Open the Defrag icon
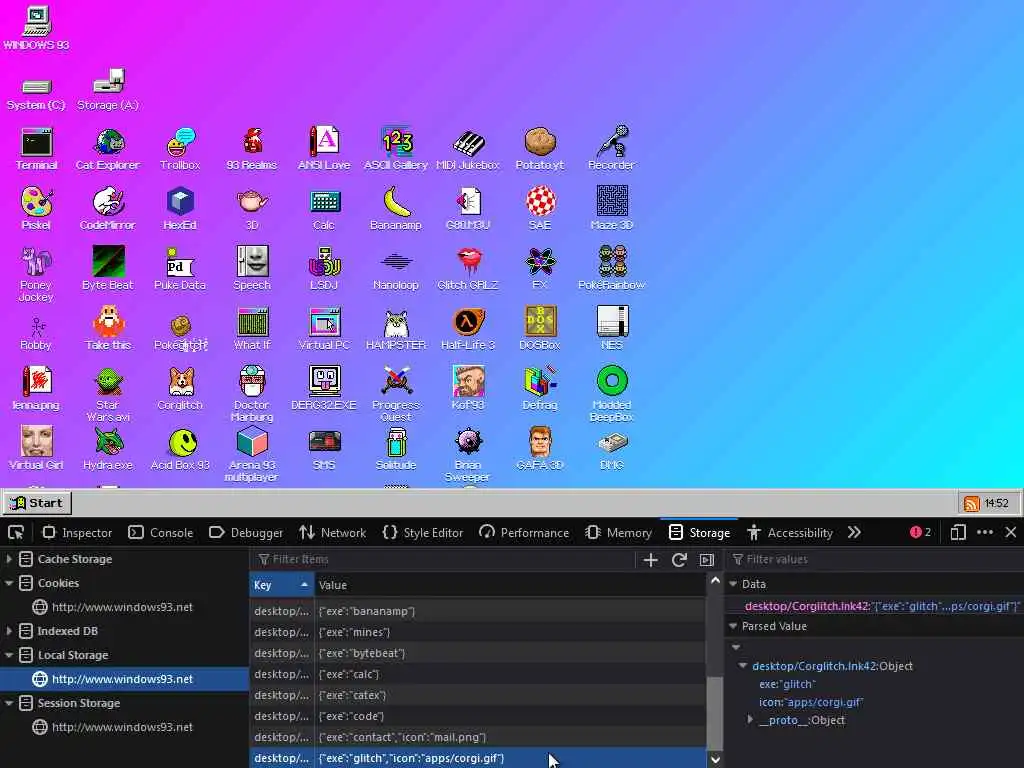The width and height of the screenshot is (1024, 768). [x=539, y=389]
